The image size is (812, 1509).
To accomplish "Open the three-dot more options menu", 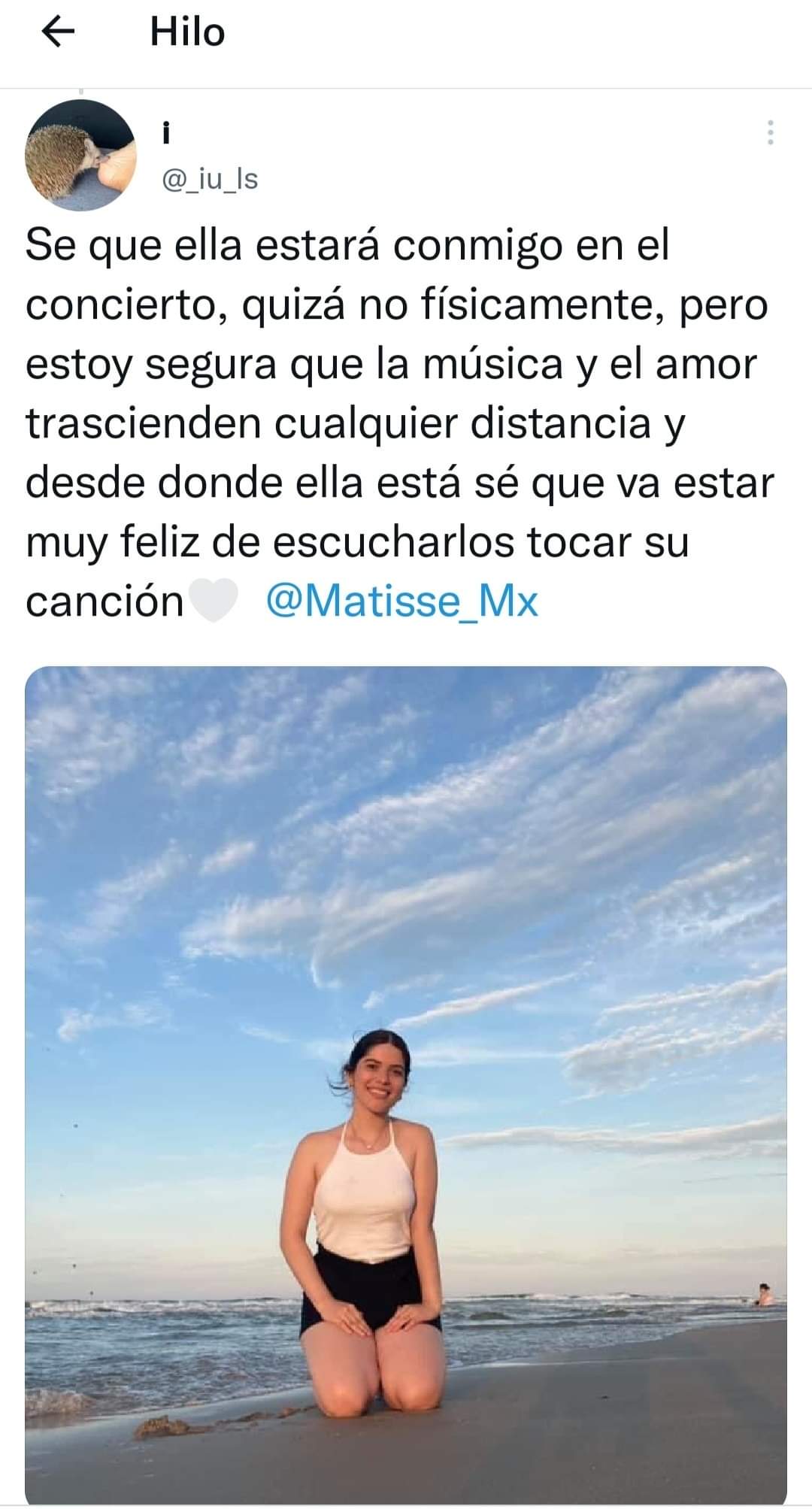I will coord(770,132).
